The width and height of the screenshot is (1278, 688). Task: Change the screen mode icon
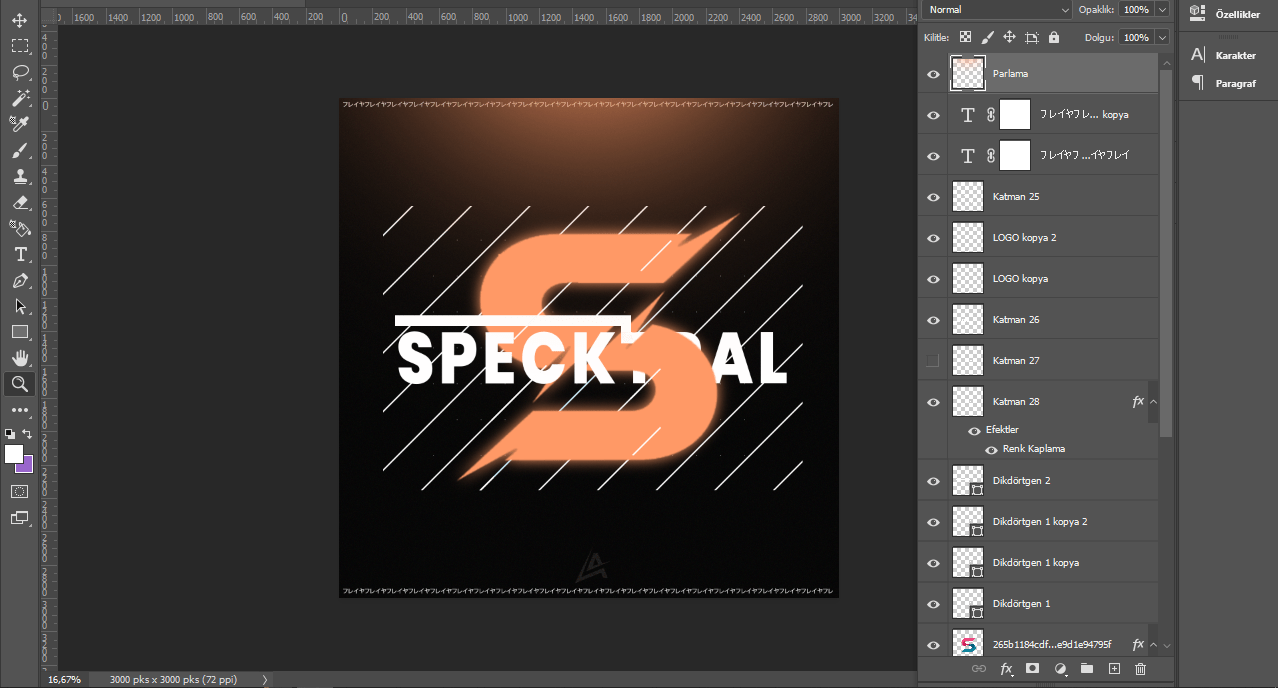point(20,517)
